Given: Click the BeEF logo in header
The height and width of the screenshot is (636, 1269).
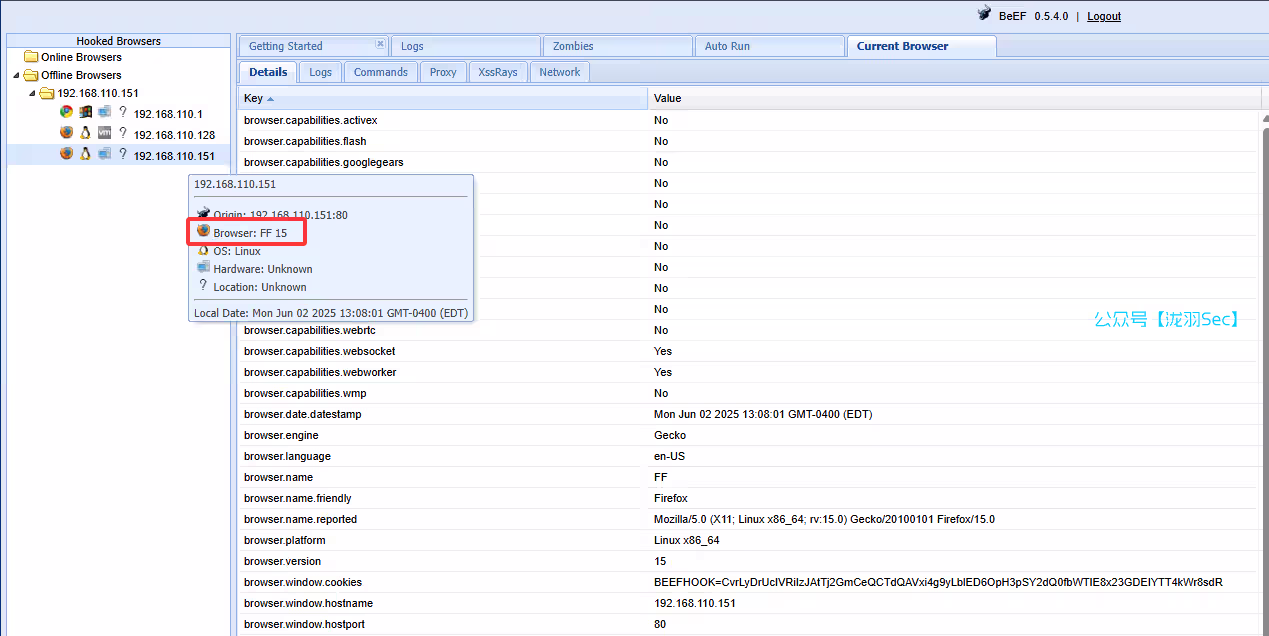Looking at the screenshot, I should pos(984,15).
